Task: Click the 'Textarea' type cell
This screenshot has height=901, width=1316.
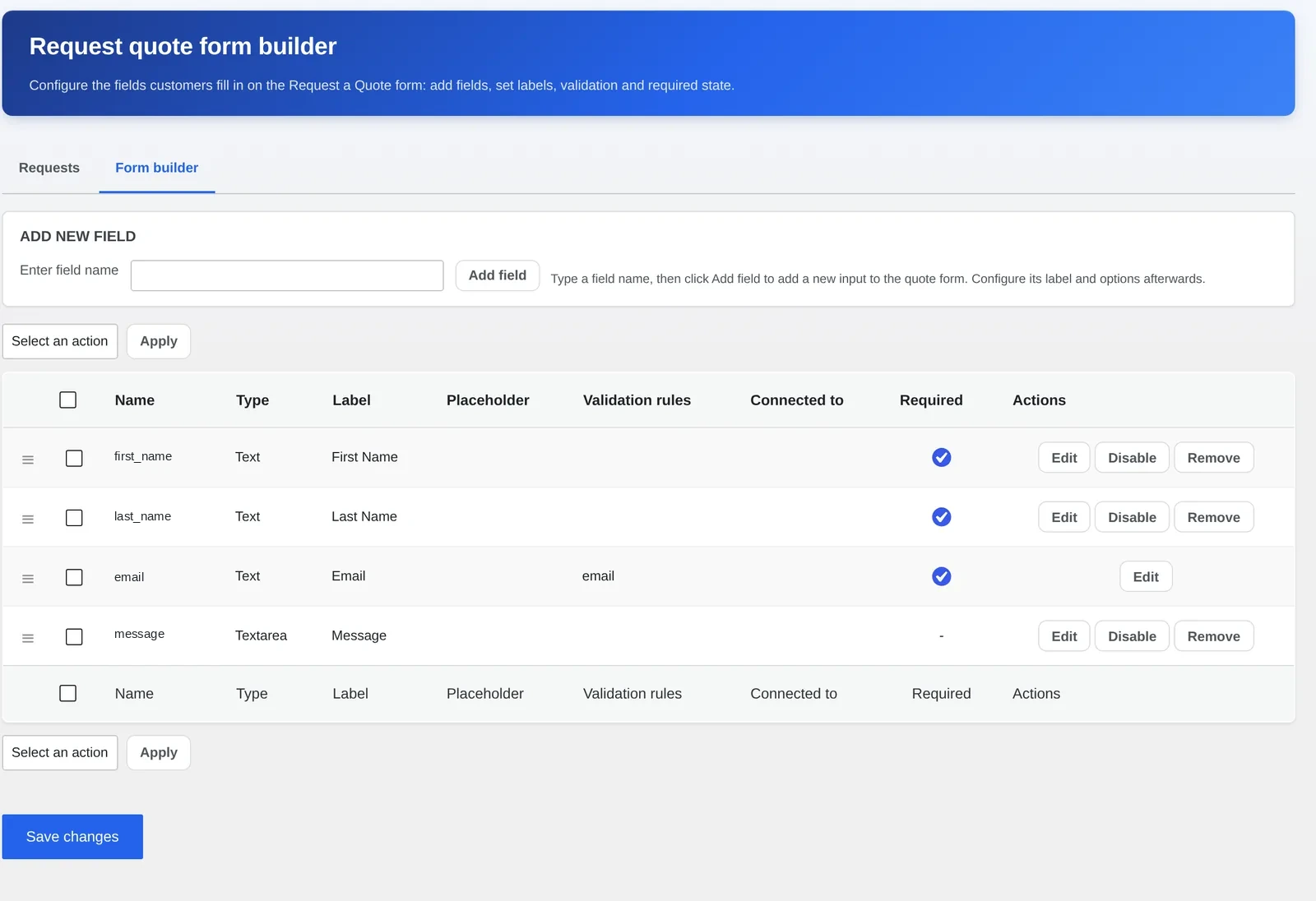Action: [x=261, y=635]
